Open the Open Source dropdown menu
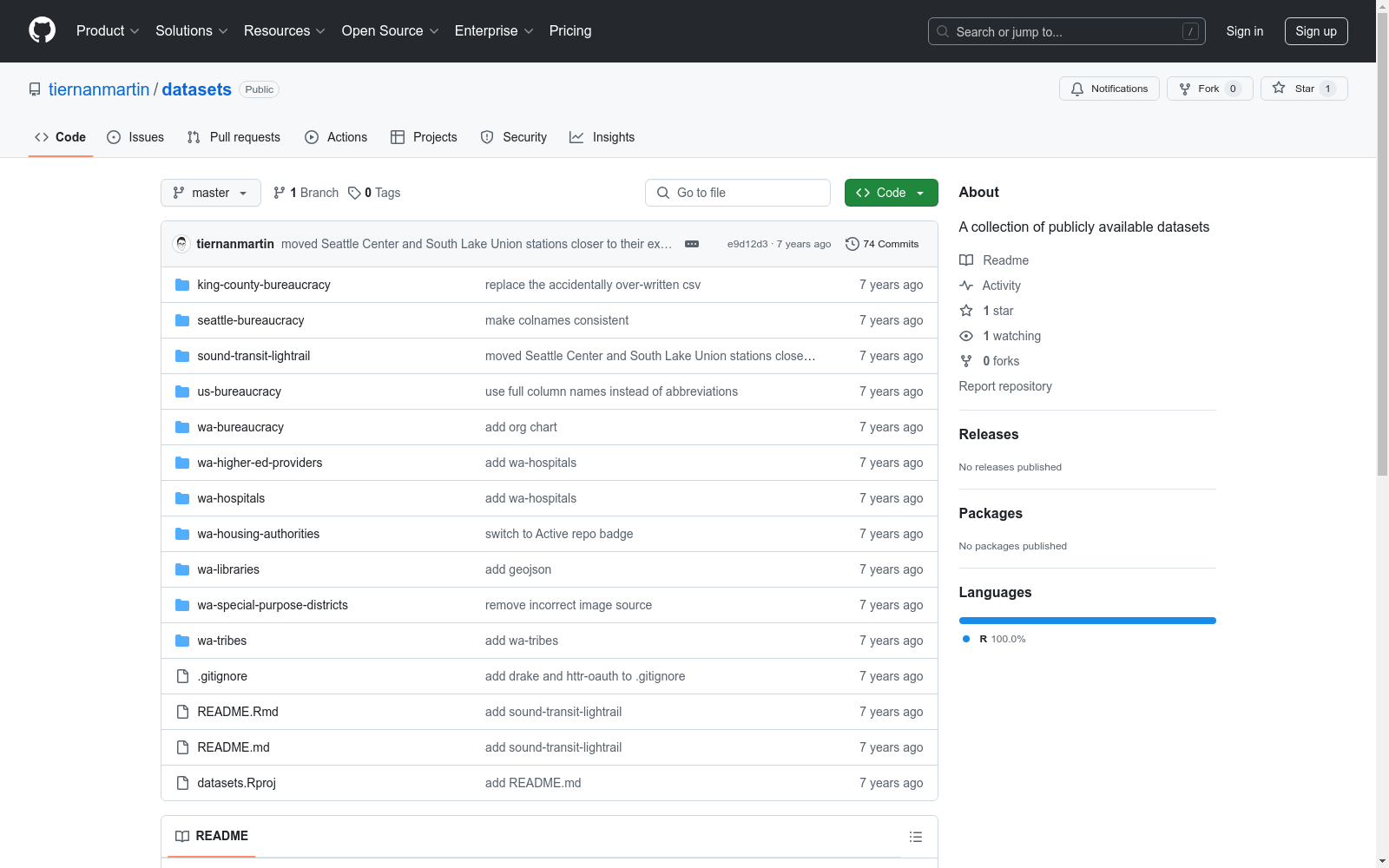Viewport: 1389px width, 868px height. (391, 31)
